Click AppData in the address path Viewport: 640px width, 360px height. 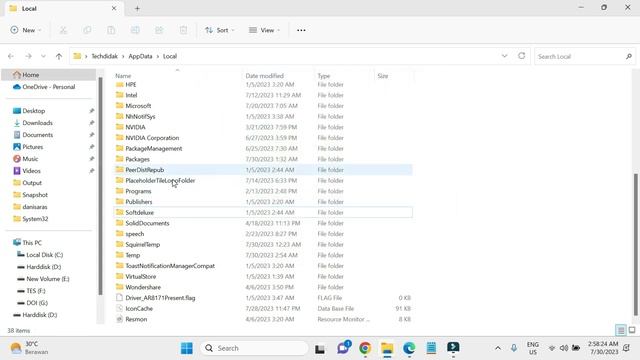tap(140, 56)
